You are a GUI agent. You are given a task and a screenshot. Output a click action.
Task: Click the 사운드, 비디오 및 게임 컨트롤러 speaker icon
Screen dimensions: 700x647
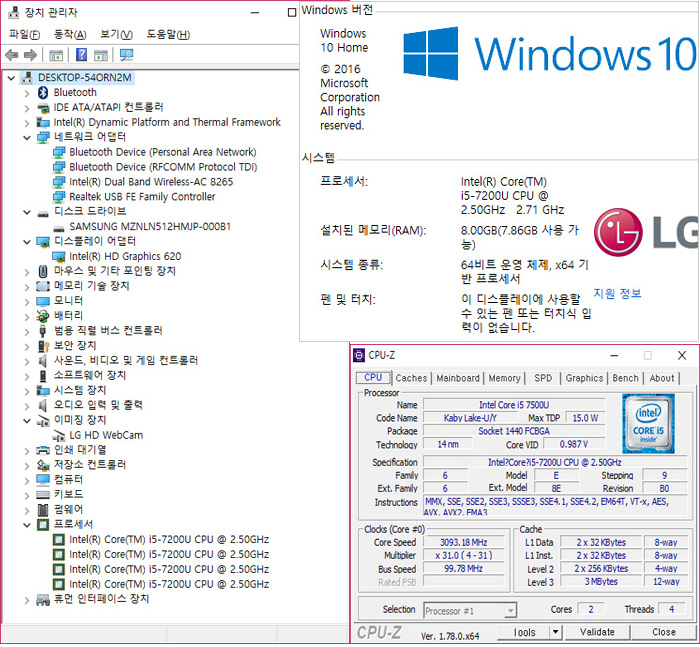[x=43, y=361]
